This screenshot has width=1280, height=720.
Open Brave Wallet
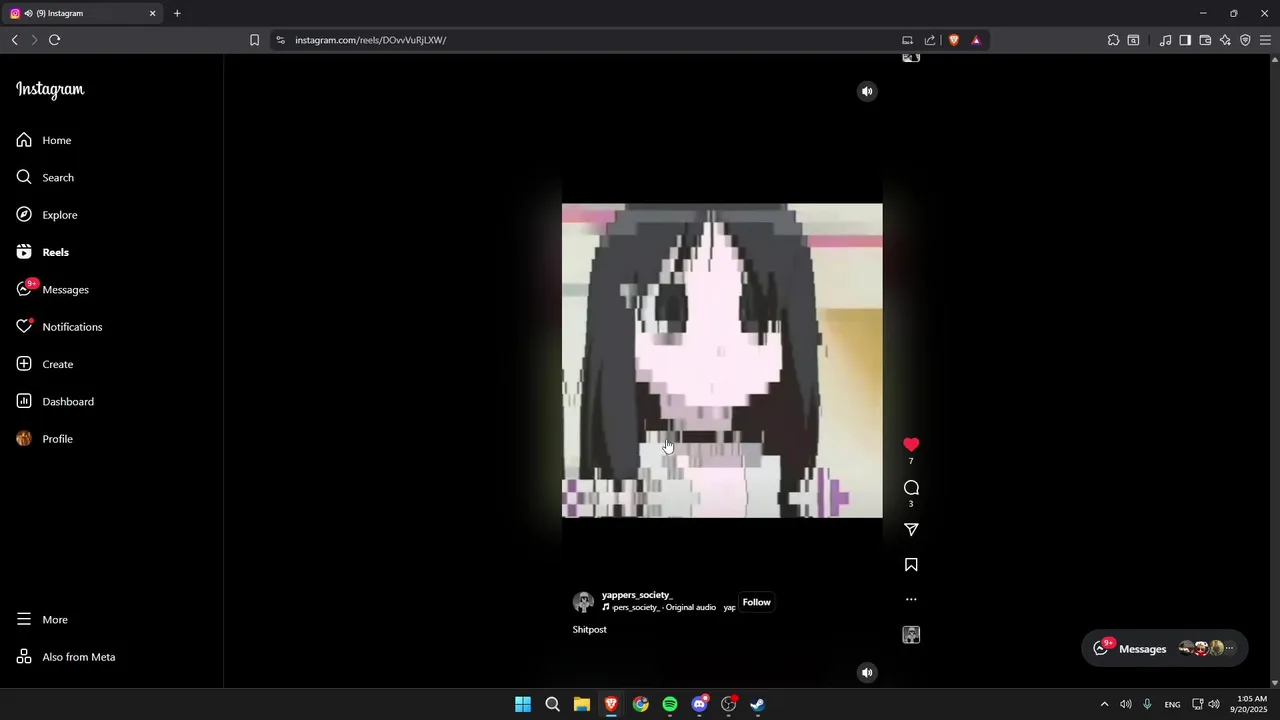(1205, 40)
